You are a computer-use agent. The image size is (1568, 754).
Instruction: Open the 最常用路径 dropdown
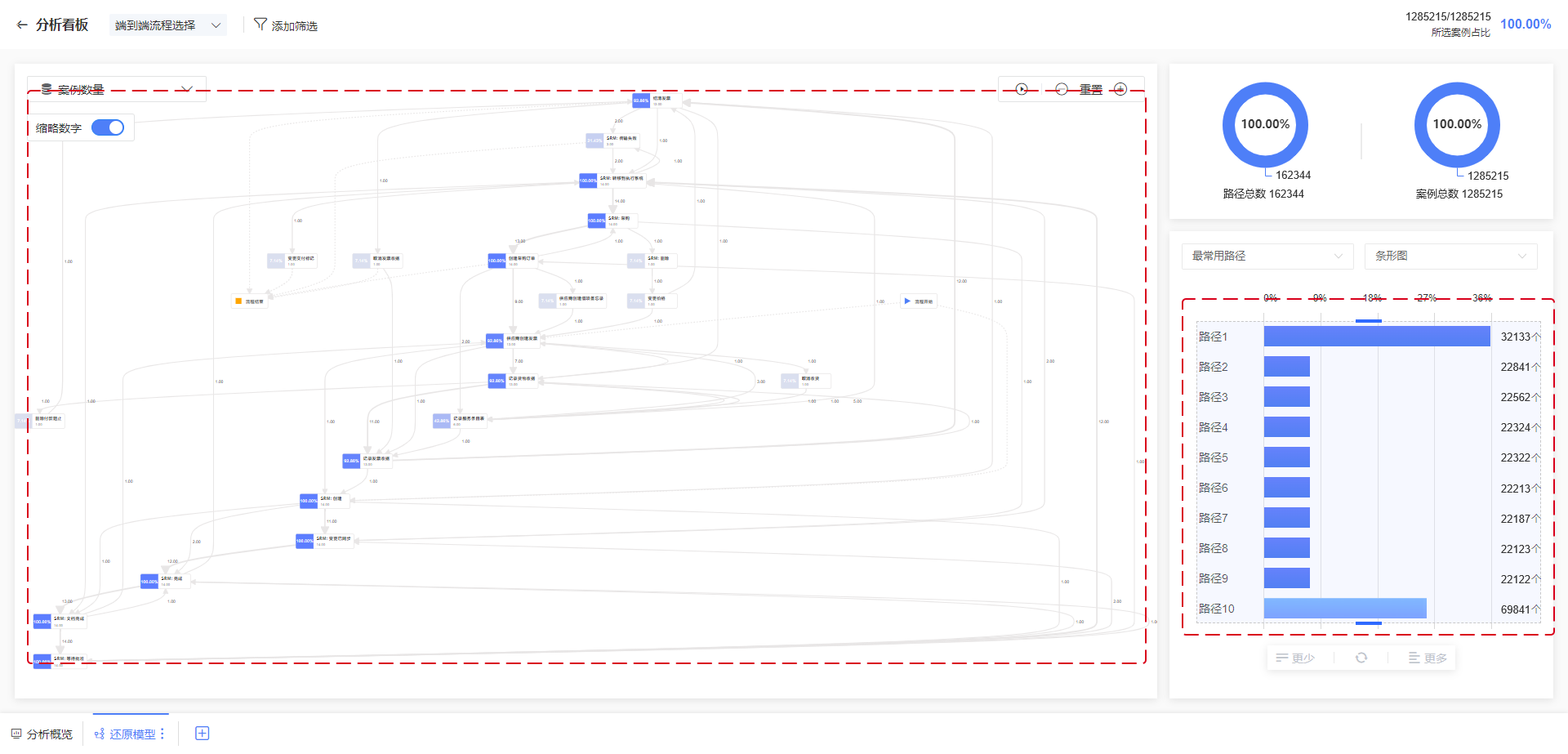1267,256
